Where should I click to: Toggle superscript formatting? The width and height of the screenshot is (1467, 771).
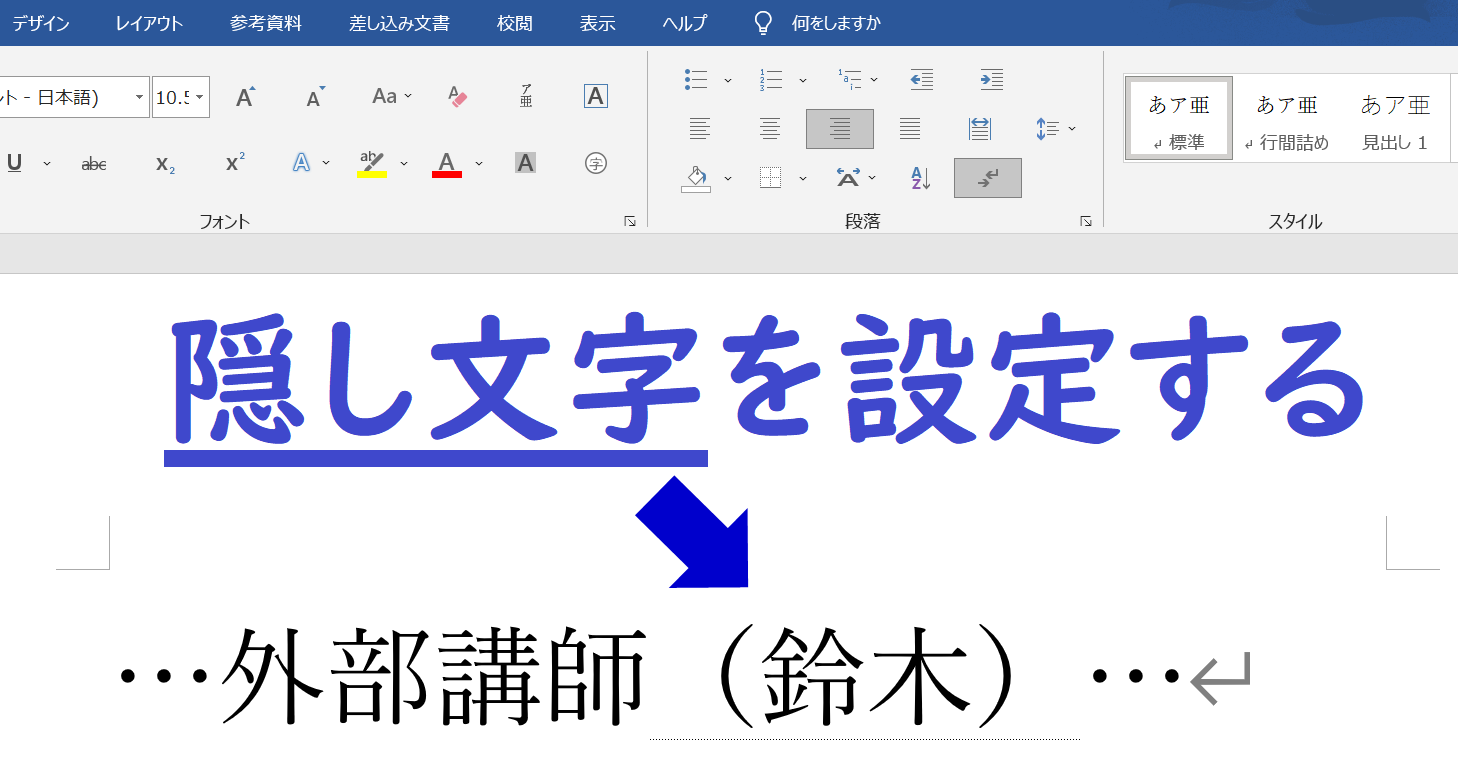pos(235,163)
